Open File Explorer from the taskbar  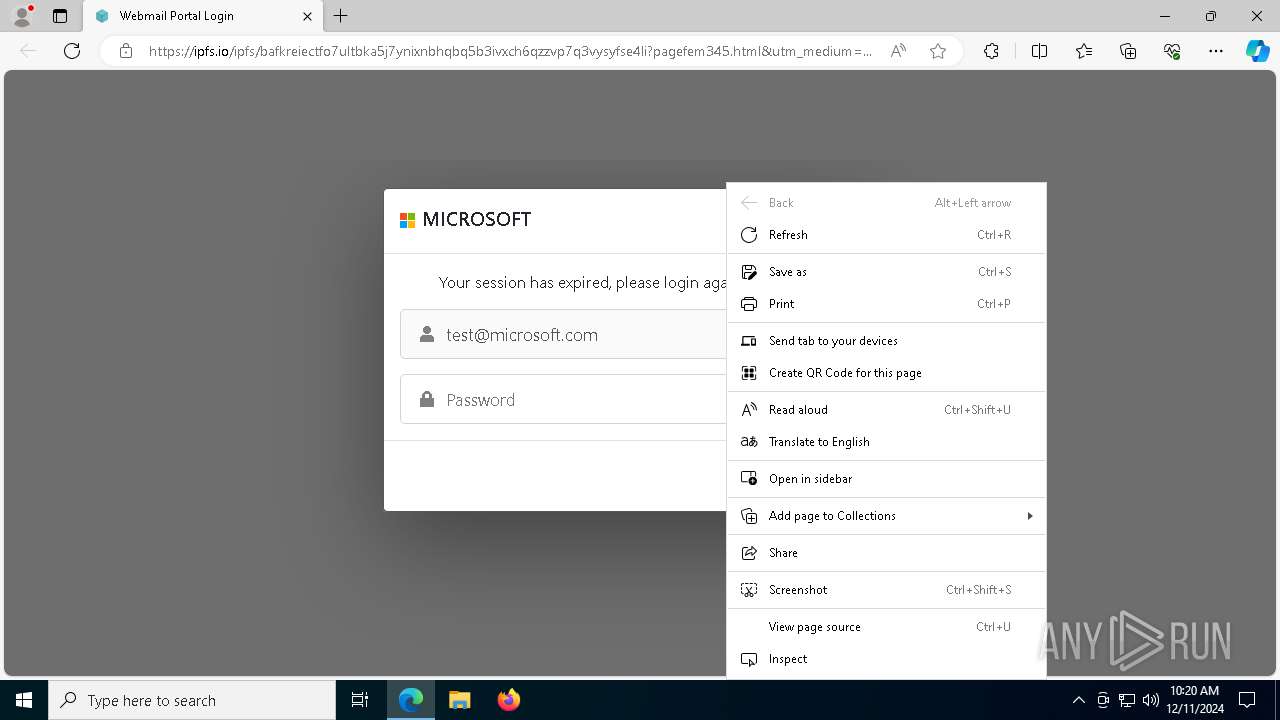click(x=459, y=700)
